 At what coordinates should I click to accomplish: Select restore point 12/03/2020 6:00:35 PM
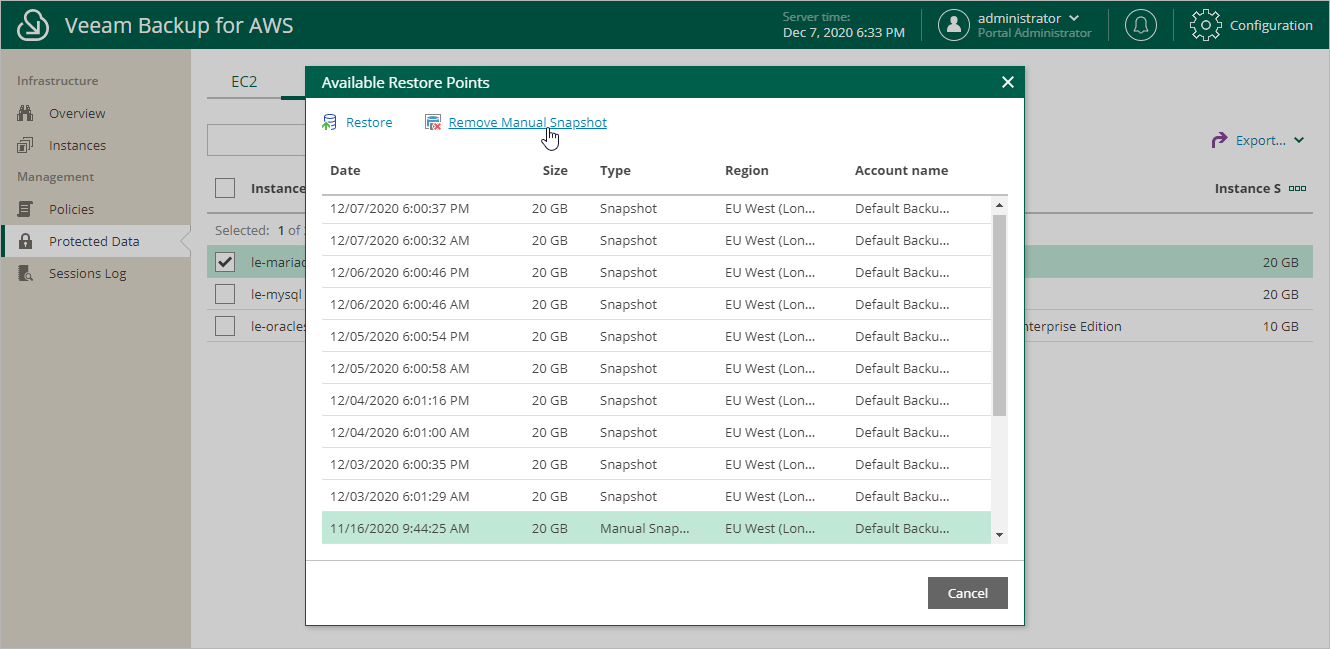656,465
